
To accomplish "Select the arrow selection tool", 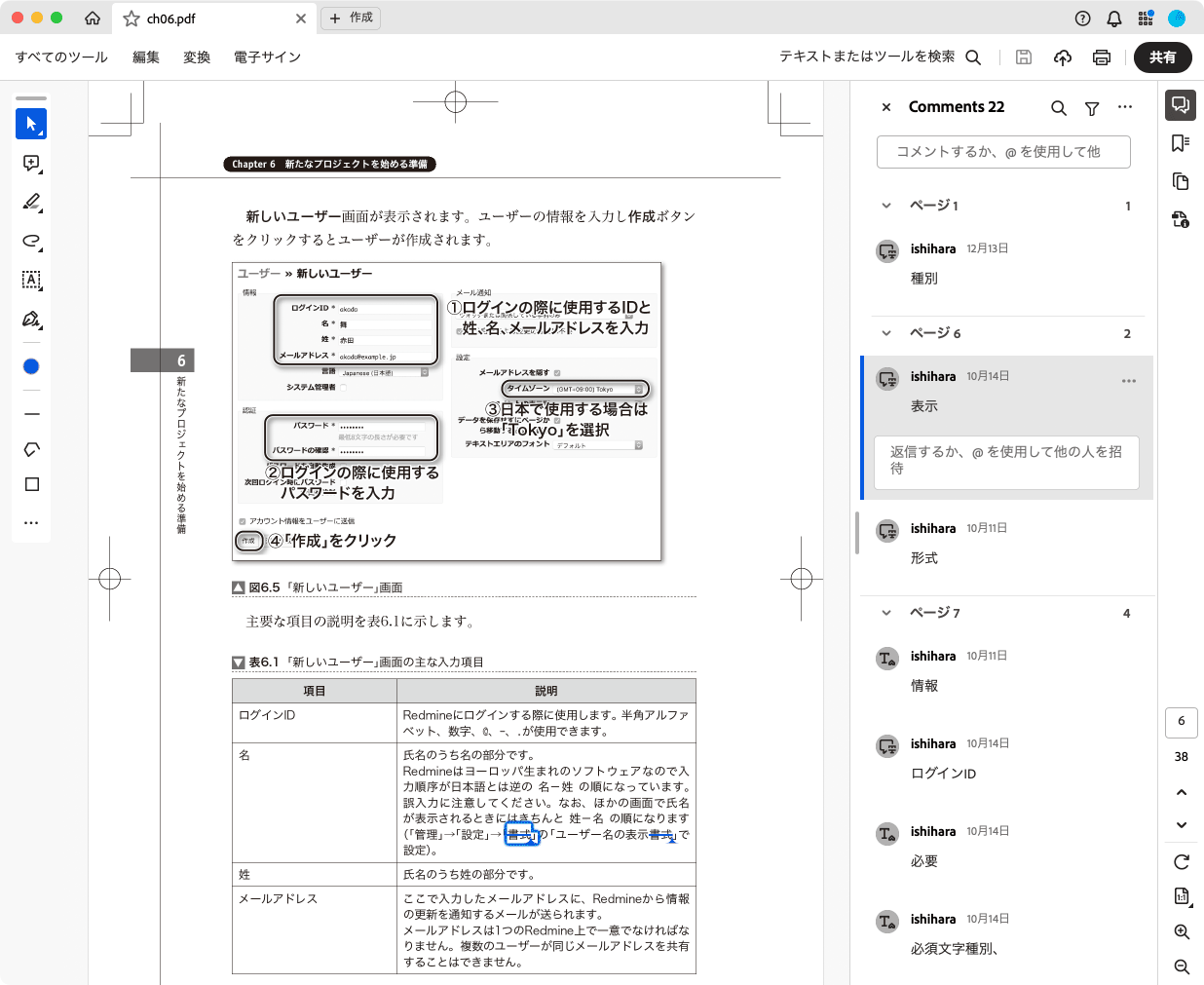I will [x=31, y=124].
